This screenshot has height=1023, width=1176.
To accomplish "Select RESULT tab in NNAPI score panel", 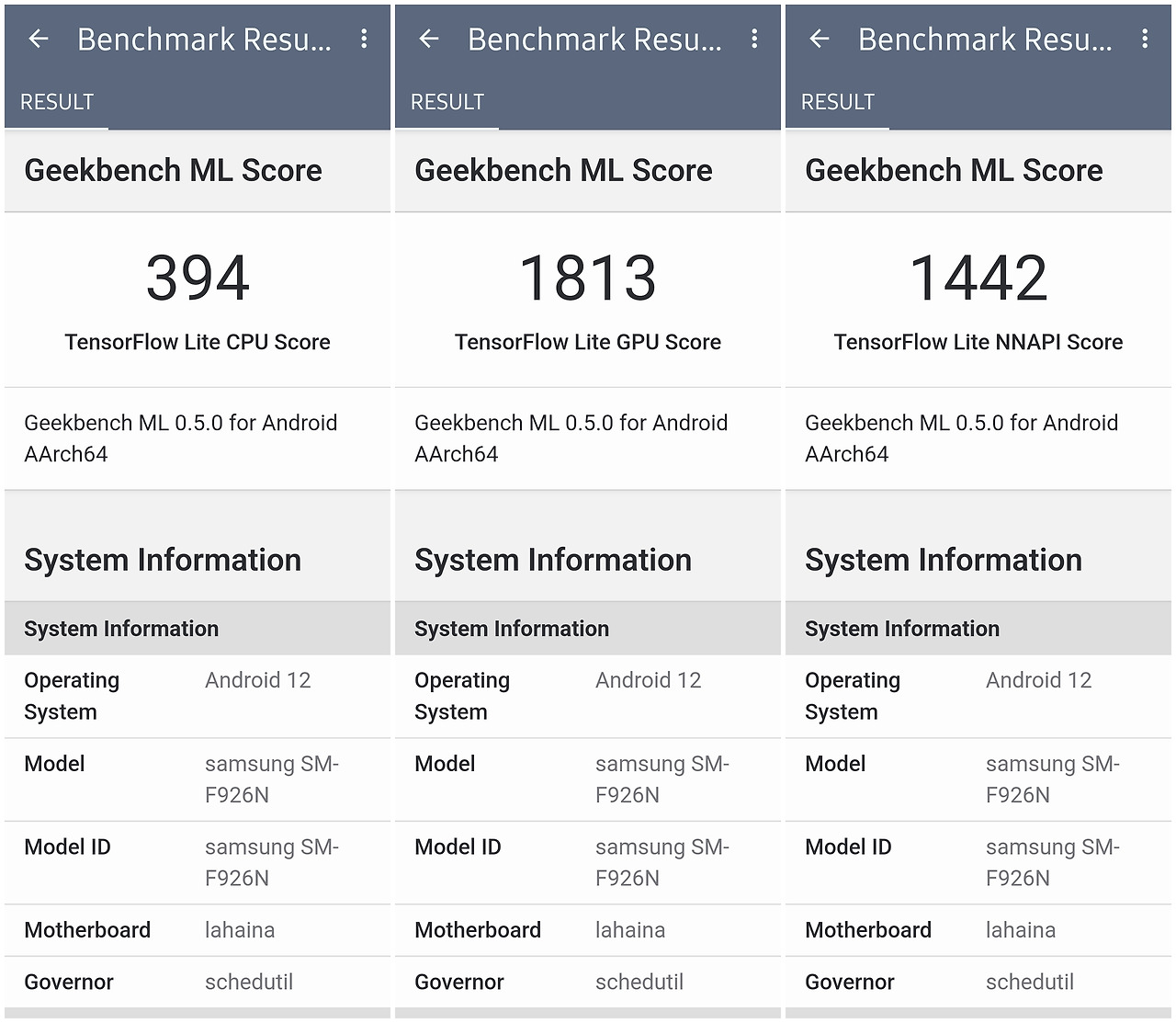I will tap(838, 102).
